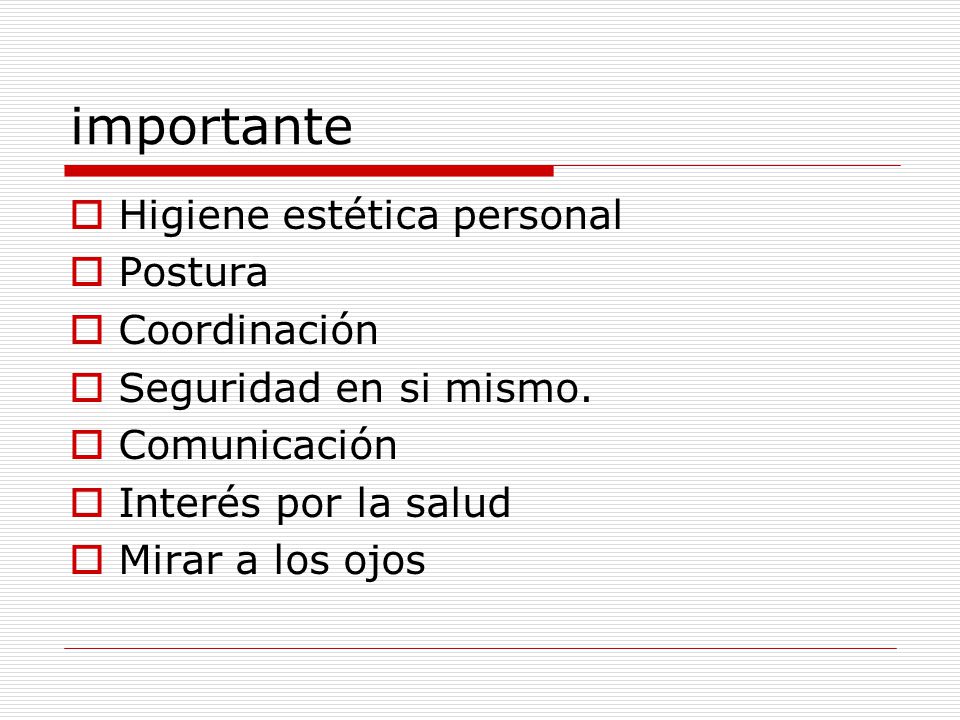
Task: Select the red bullet beside Comunicación
Action: coord(87,444)
